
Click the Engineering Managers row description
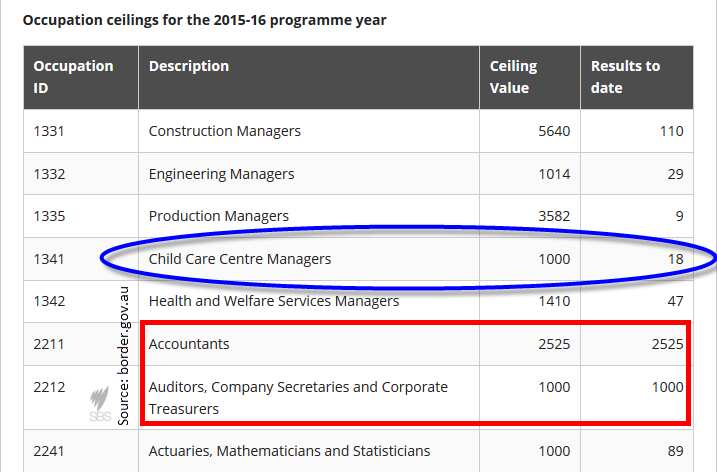tap(221, 174)
